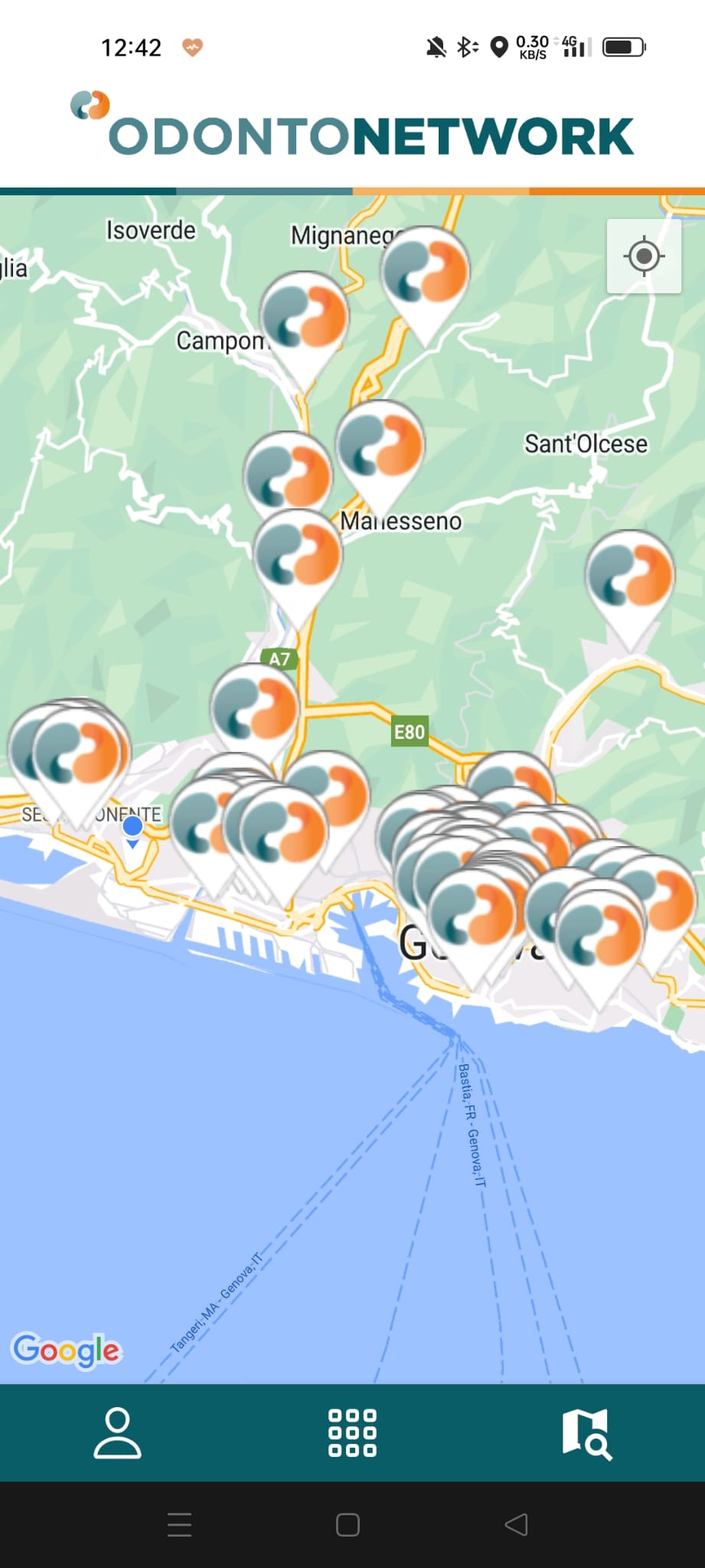Select the pin above Manesseno label

click(x=380, y=452)
